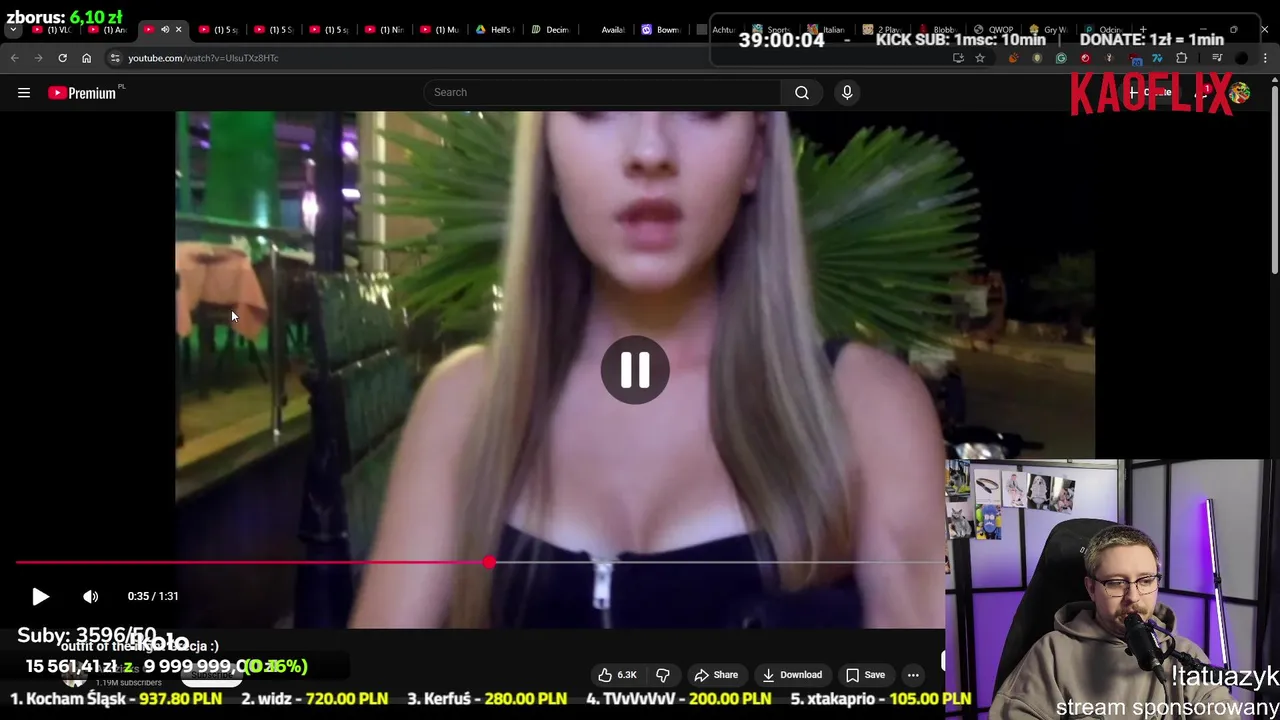
Task: Open the green Grammarly extension icon
Action: tap(1061, 58)
